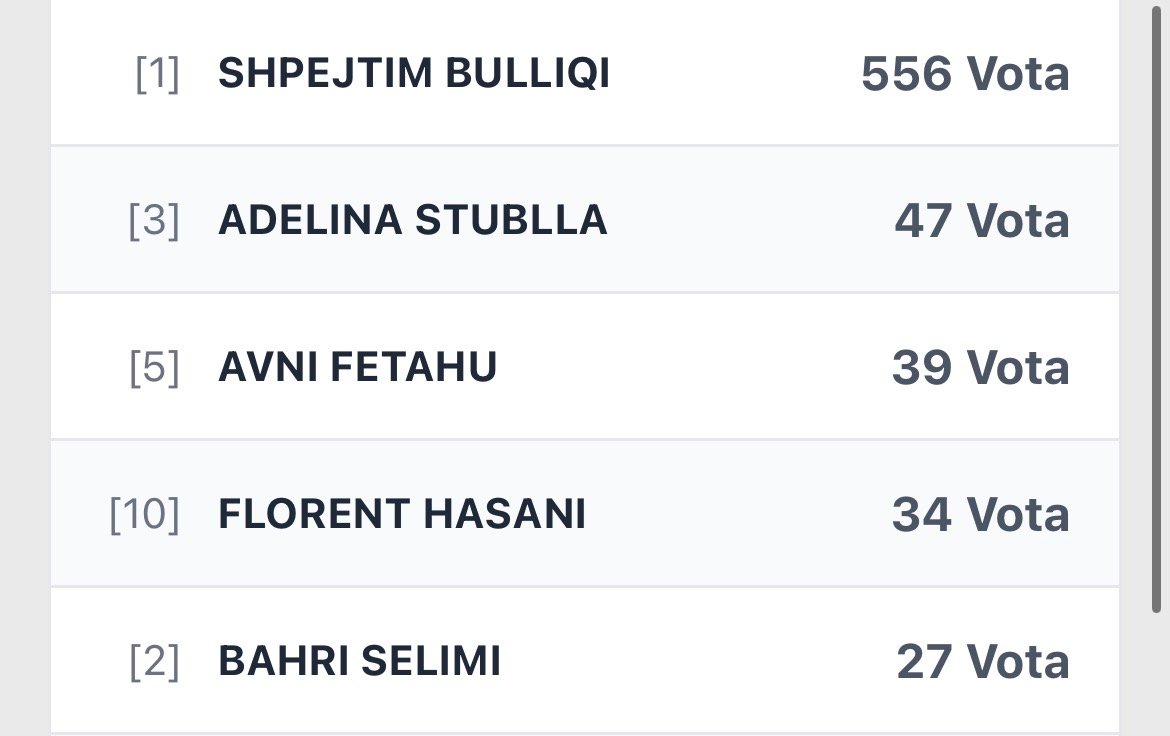Click the [10] ballot number
Screen dimensions: 1170x736
pyautogui.click(x=144, y=516)
